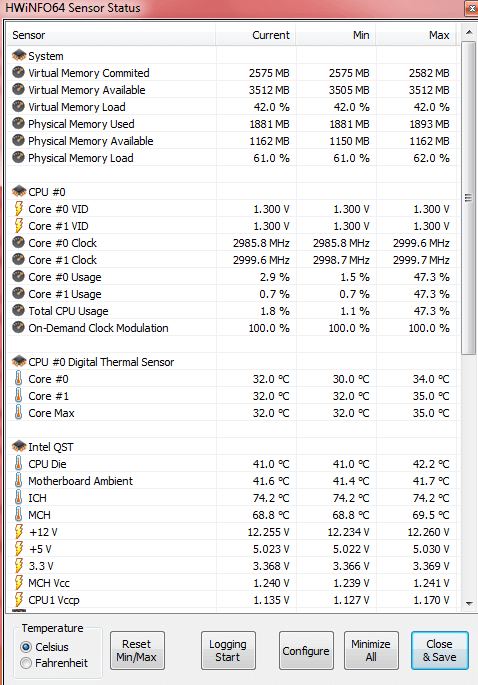Screen dimensions: 478x685
Task: Click the Virtual Memory Load clock icon
Action: pyautogui.click(x=18, y=107)
